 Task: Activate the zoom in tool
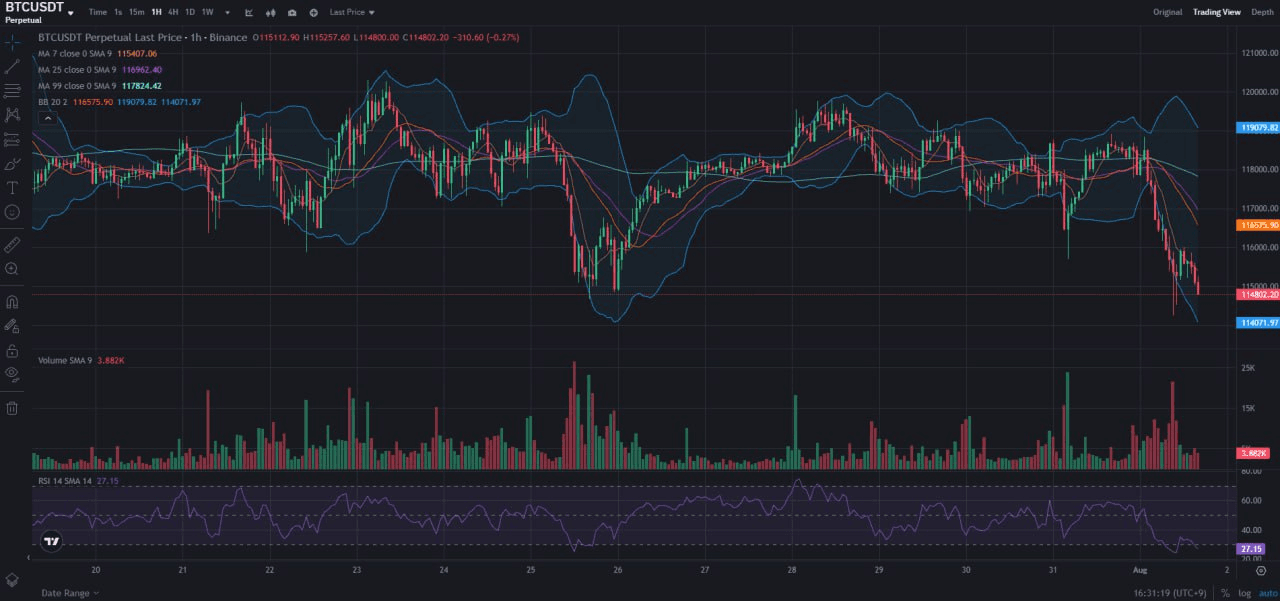click(x=12, y=269)
